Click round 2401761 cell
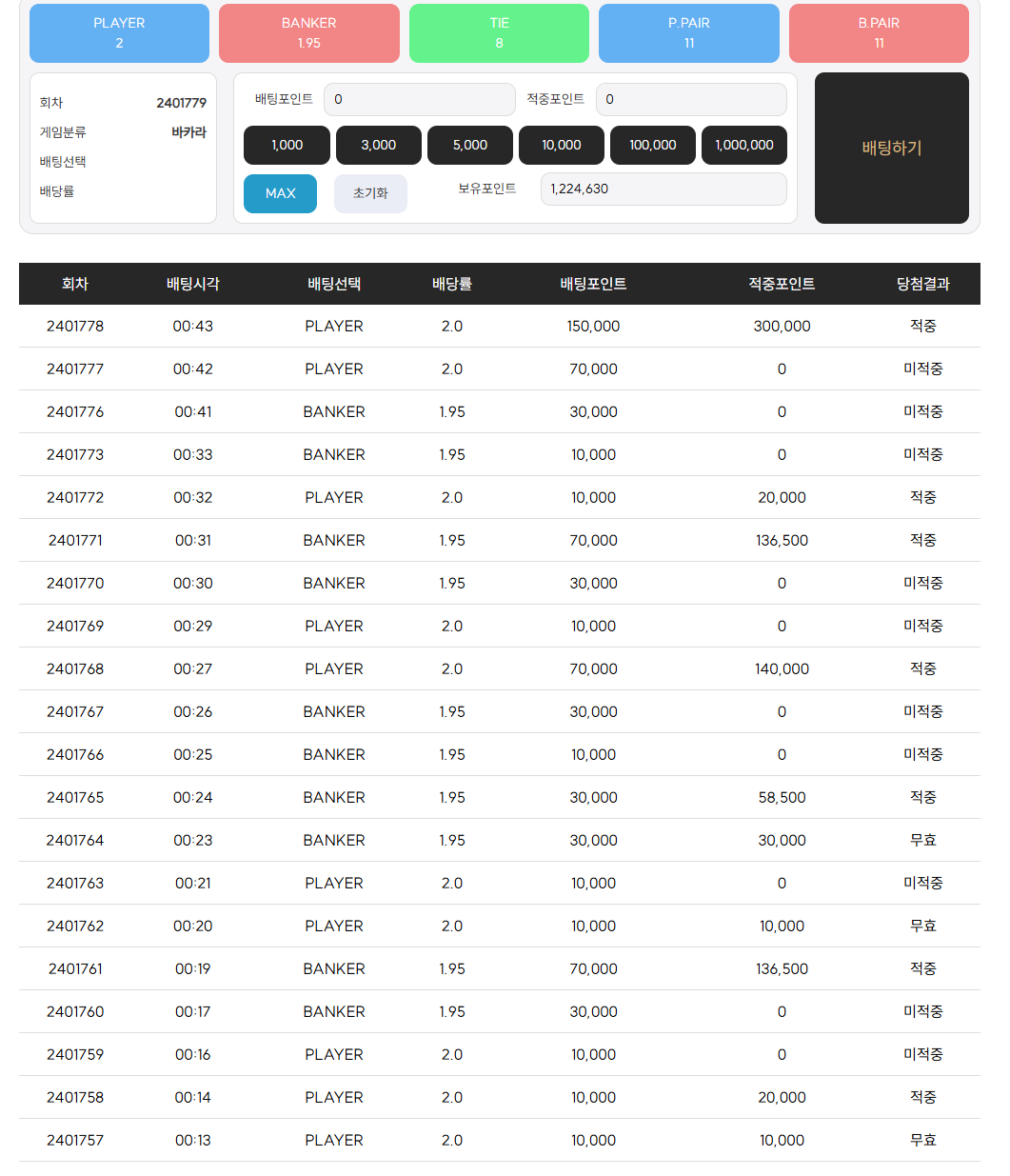Image resolution: width=1010 pixels, height=1176 pixels. point(75,968)
